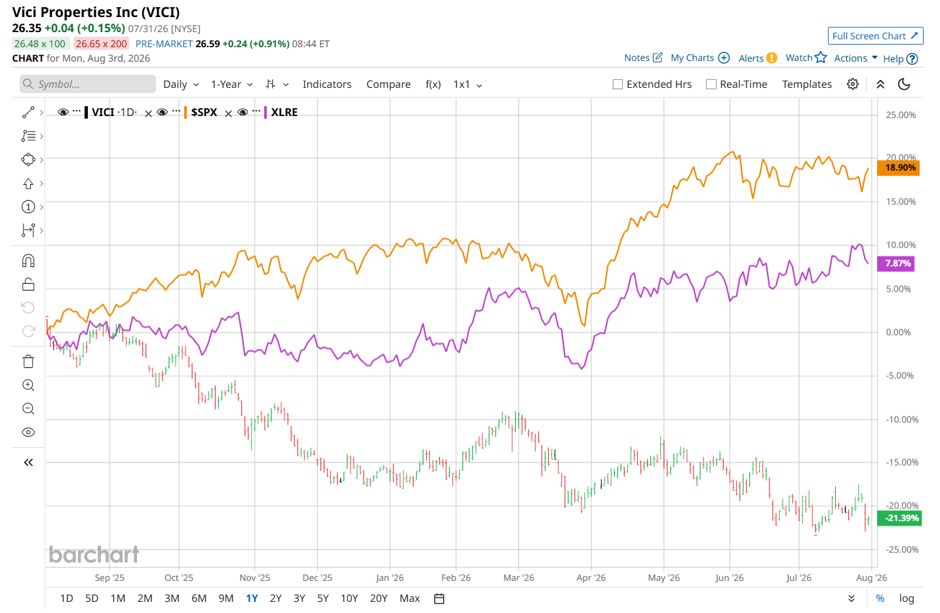Open f(x) expressions menu
Image resolution: width=940 pixels, height=613 pixels.
click(433, 84)
